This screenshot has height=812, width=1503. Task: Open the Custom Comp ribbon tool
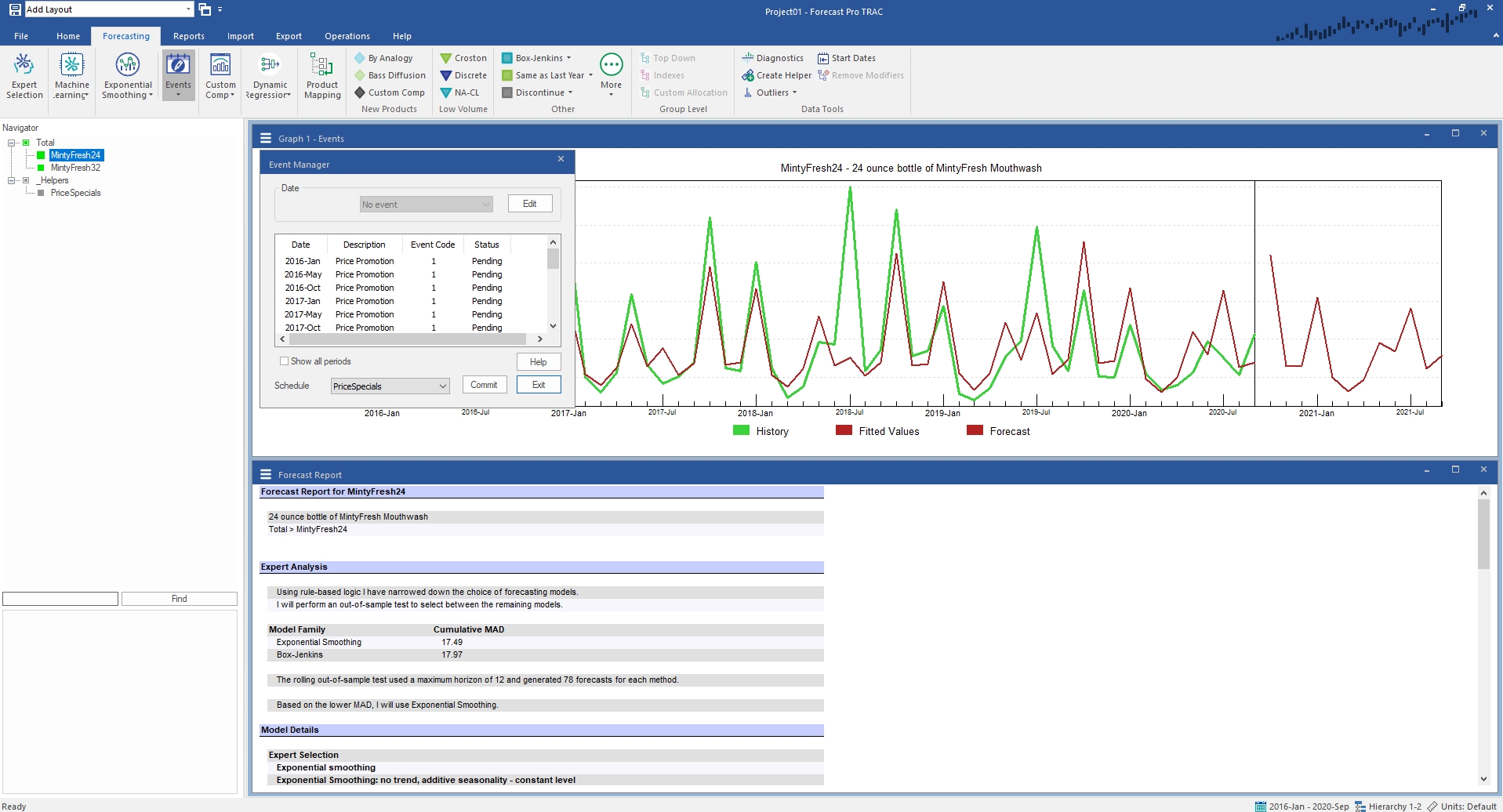[x=220, y=76]
